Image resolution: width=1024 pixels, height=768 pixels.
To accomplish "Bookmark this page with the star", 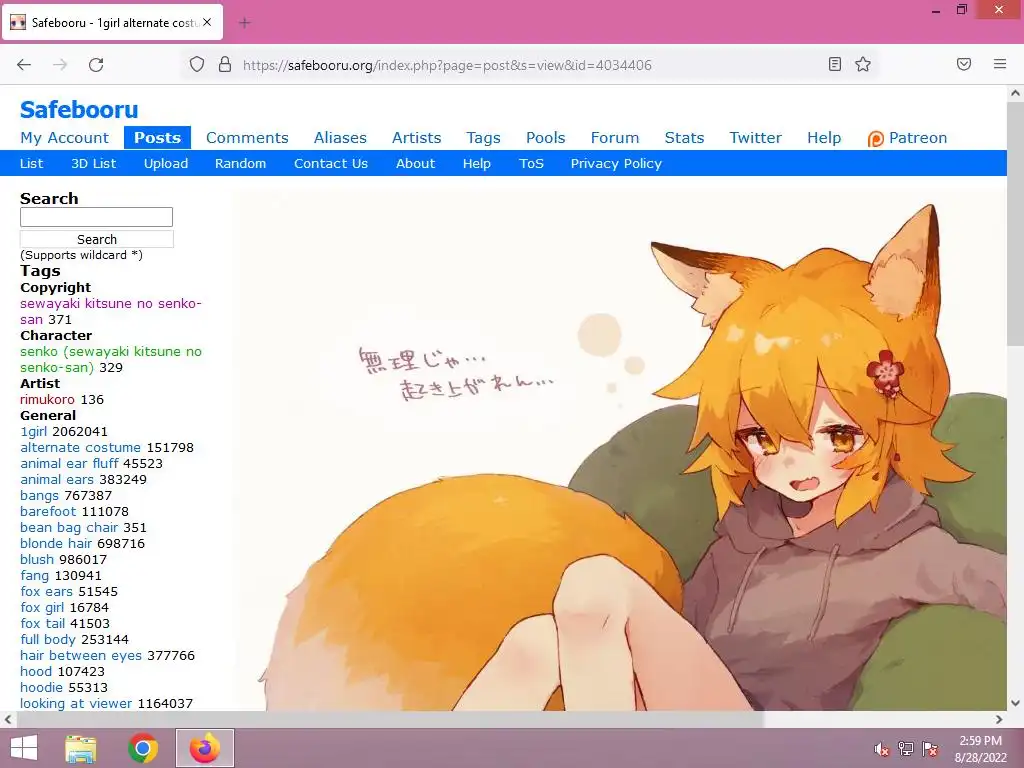I will pos(863,64).
